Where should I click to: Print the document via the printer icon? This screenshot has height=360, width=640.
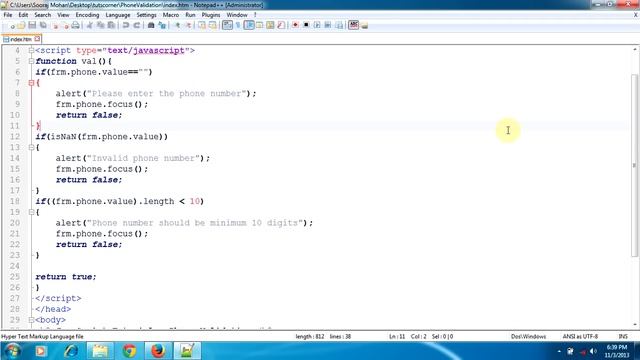click(76, 25)
